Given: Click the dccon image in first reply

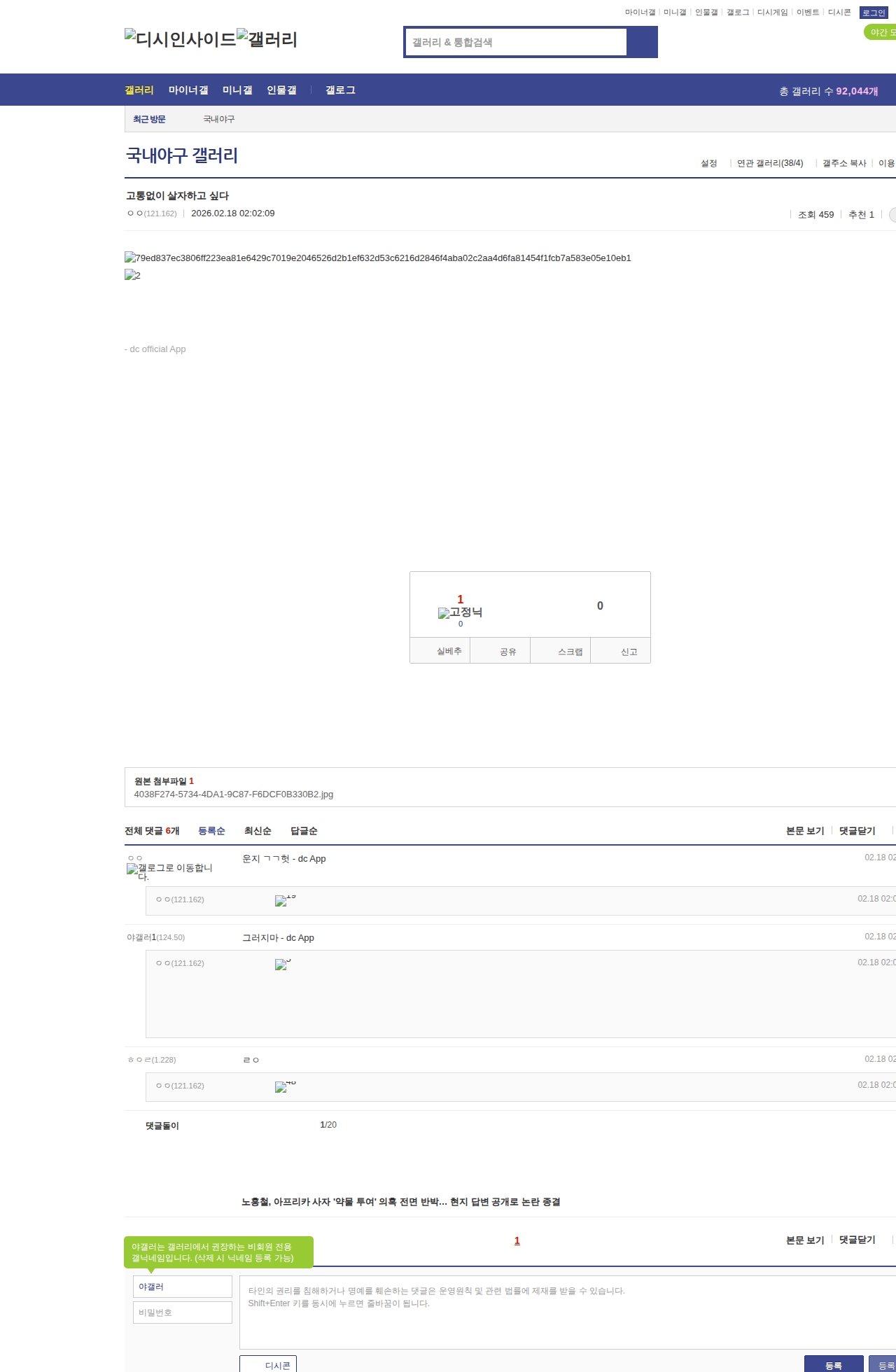Looking at the screenshot, I should point(285,900).
